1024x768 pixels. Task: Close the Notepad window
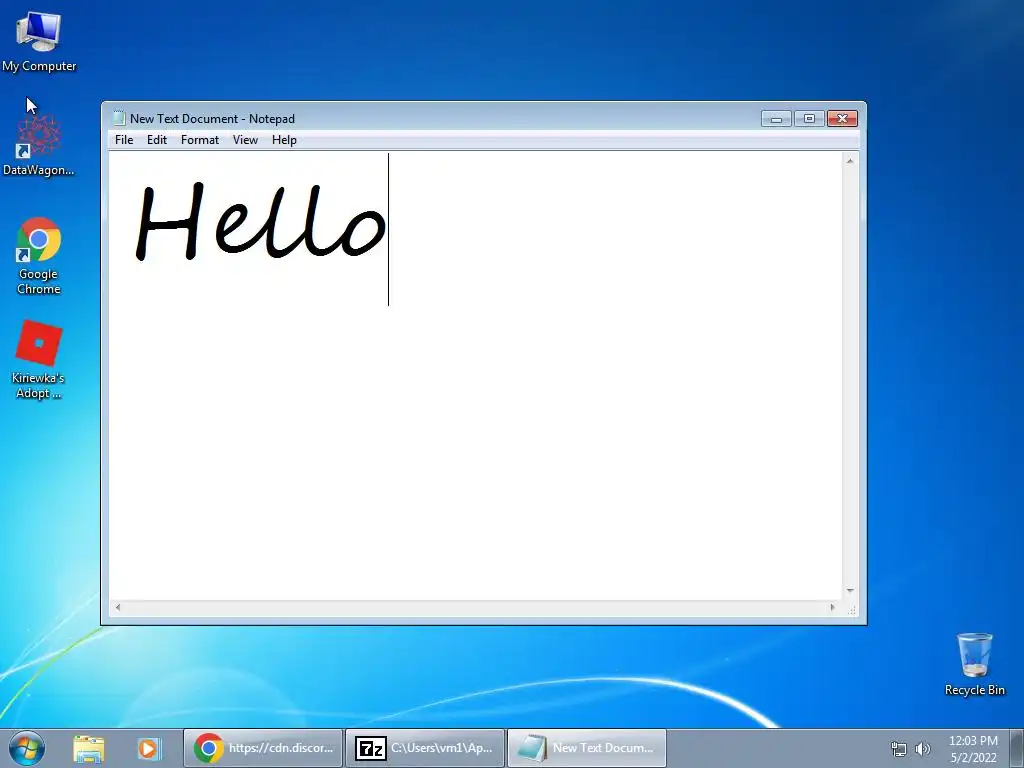tap(842, 119)
